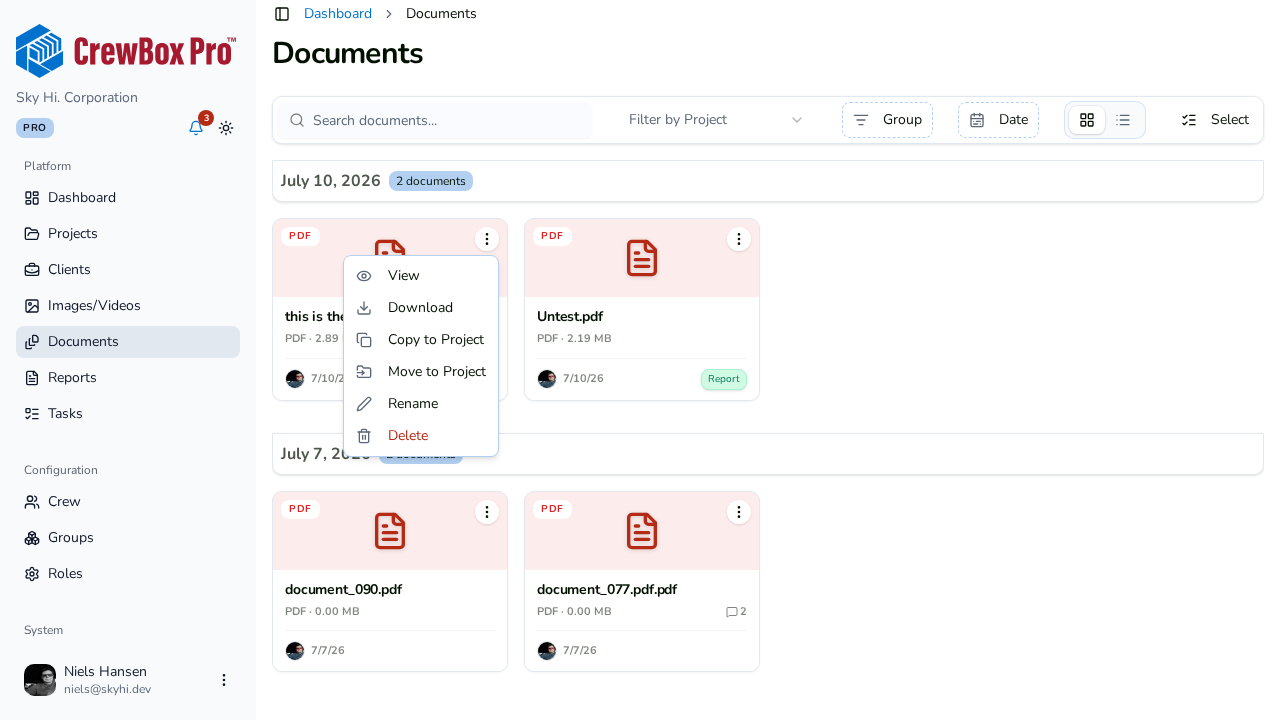Expand the Filter by Project dropdown
The width and height of the screenshot is (1280, 720).
tap(715, 120)
